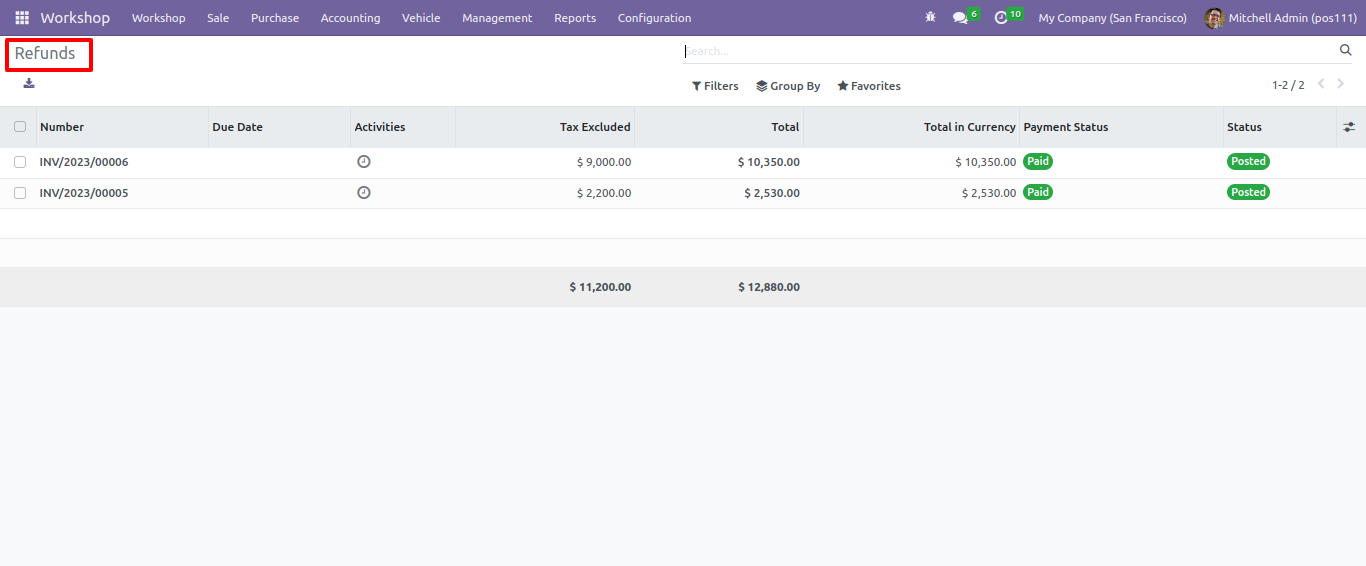Screen dimensions: 1366x566
Task: Go to next page arrow
Action: 1341,84
